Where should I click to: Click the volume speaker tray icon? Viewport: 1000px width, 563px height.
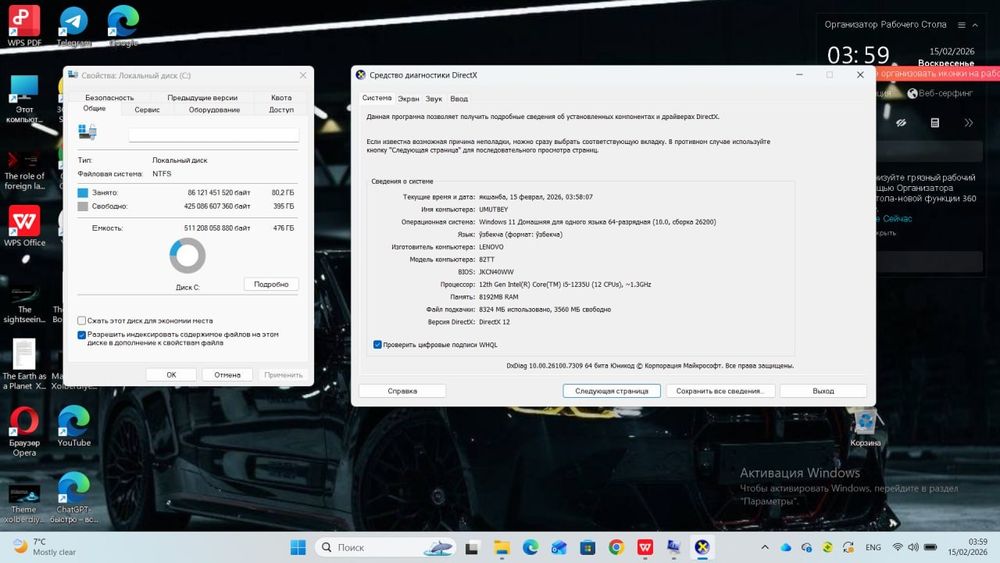913,547
